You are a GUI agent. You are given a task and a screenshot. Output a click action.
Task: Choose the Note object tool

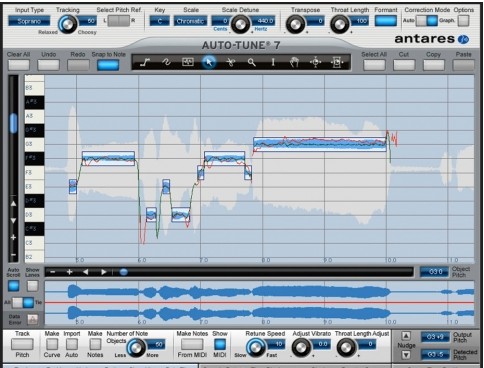point(188,62)
